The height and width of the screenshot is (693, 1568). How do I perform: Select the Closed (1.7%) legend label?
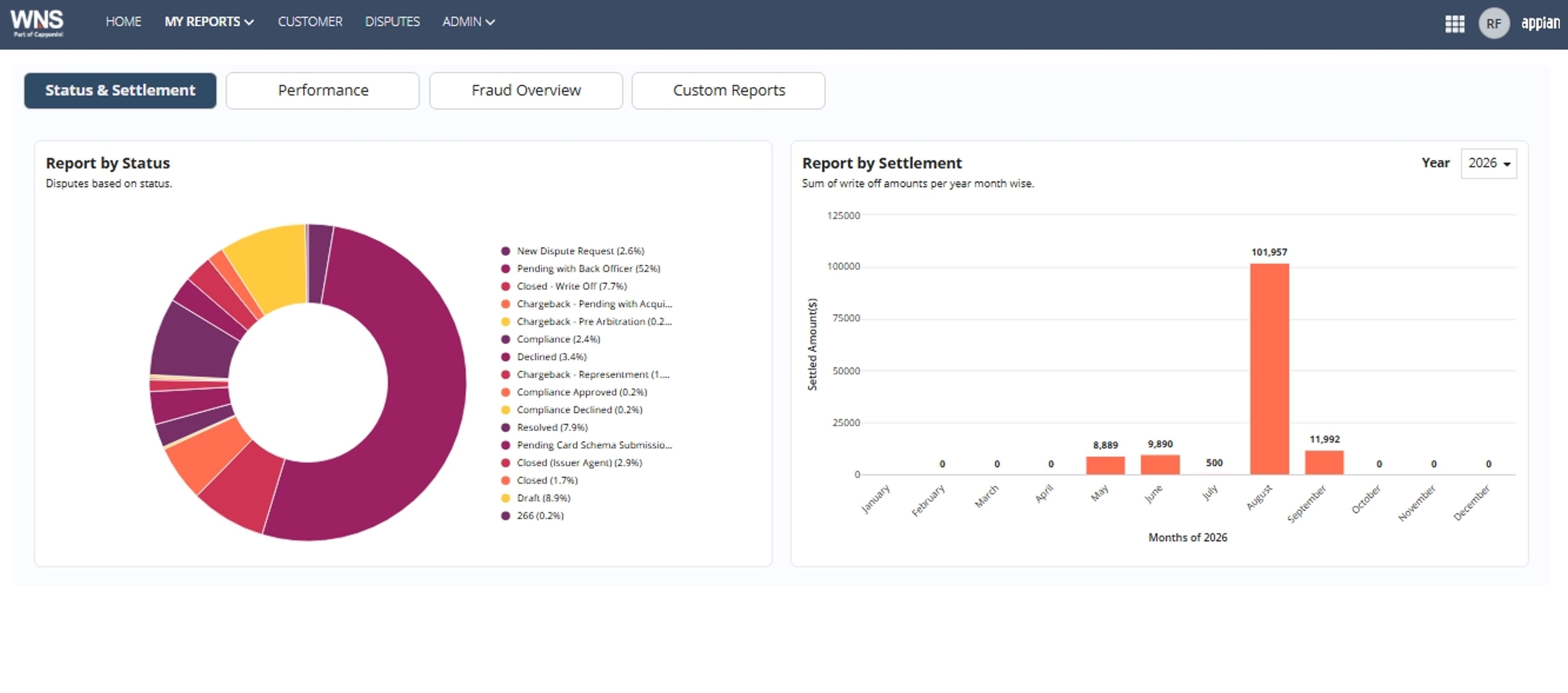[x=547, y=481]
